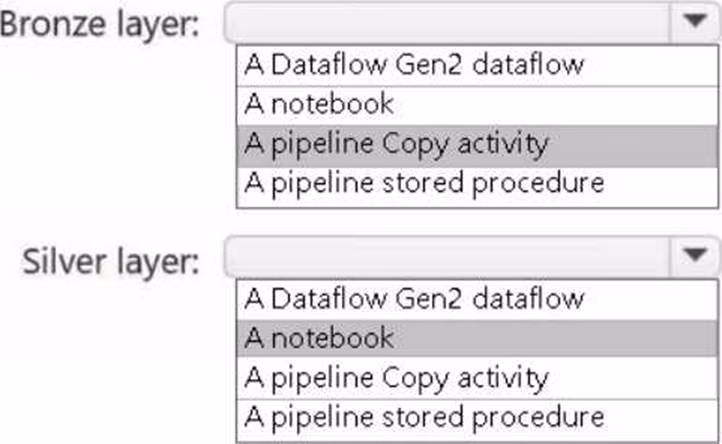Viewport: 722px width, 444px height.
Task: Select 'A pipeline stored procedure' for Bronze layer
Action: coord(425,184)
